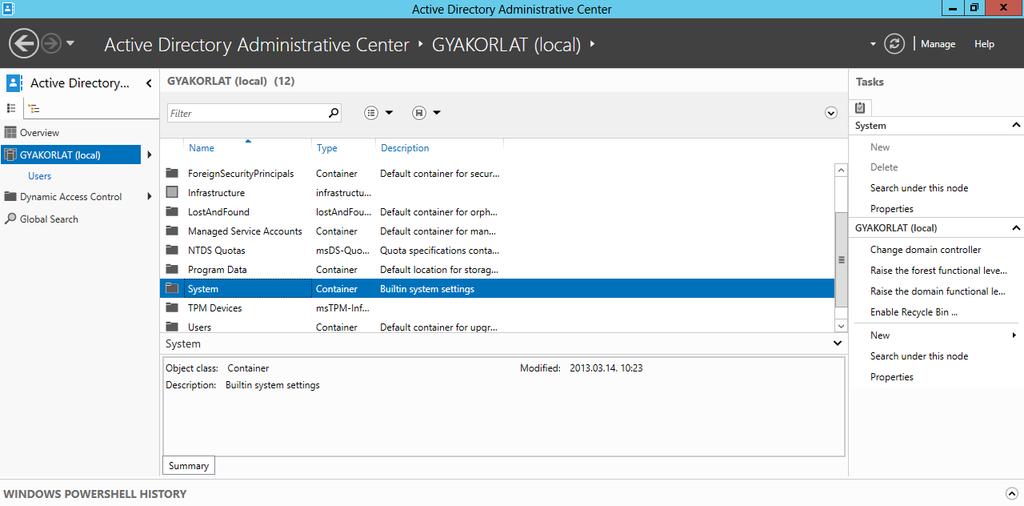Collapse the navigation pane chevron
This screenshot has width=1024, height=506.
149,83
